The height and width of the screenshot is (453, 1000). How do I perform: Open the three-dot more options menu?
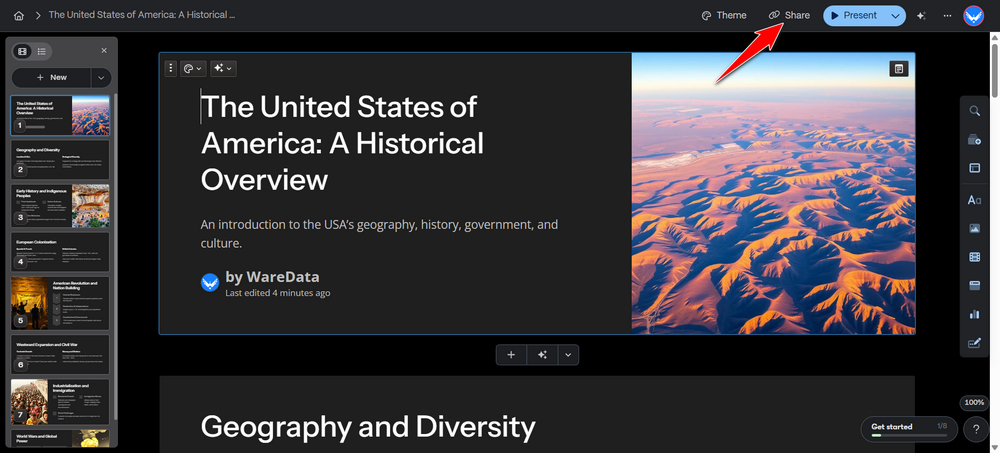pyautogui.click(x=947, y=15)
